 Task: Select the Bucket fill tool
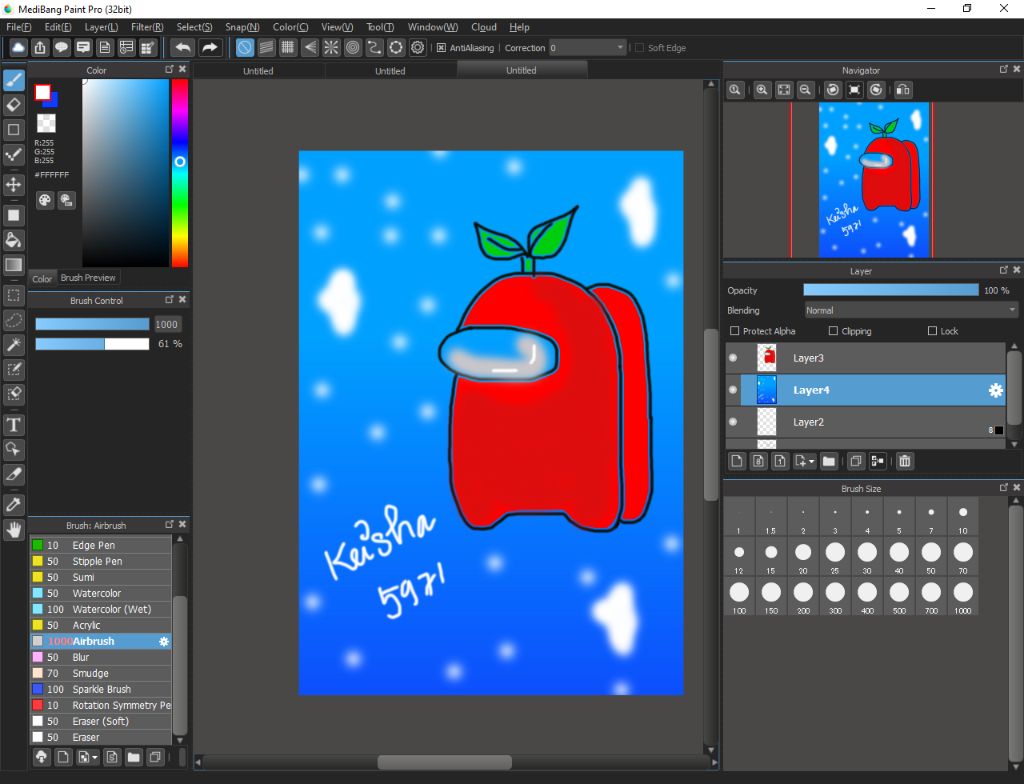(x=14, y=240)
